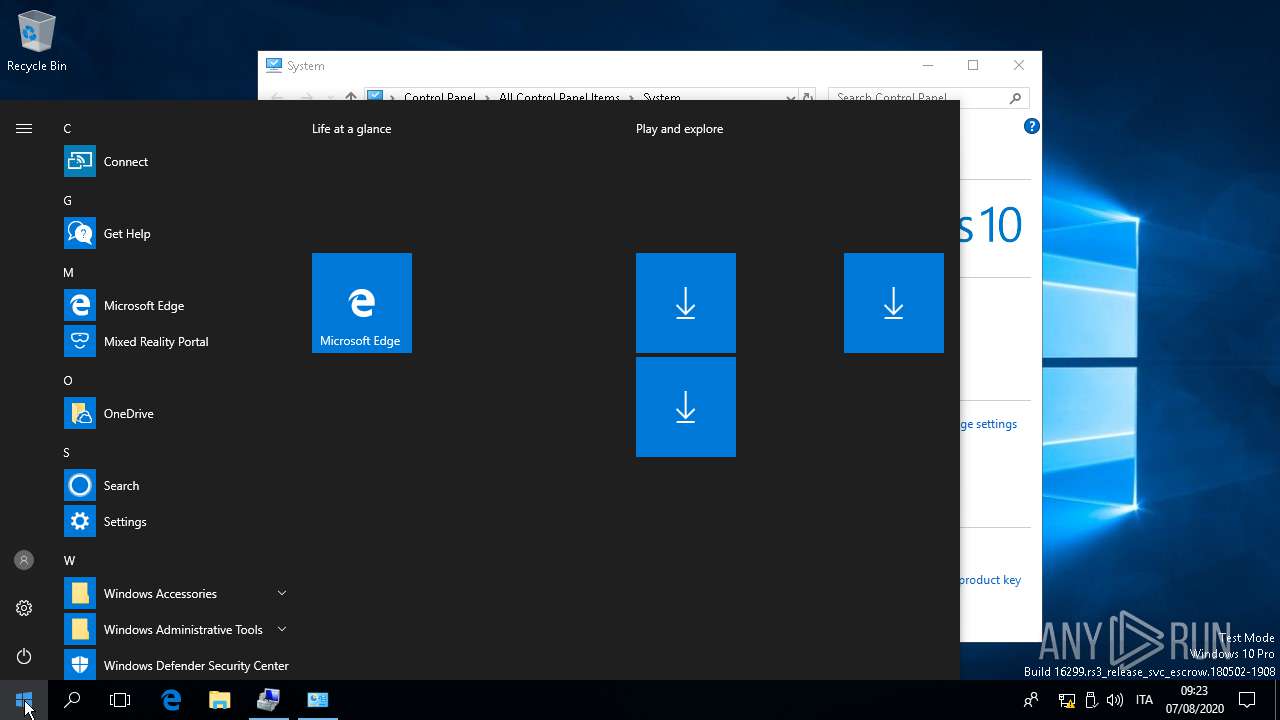1280x720 pixels.
Task: Click the Windows Administrative Tools chevron arrow
Action: coord(282,629)
